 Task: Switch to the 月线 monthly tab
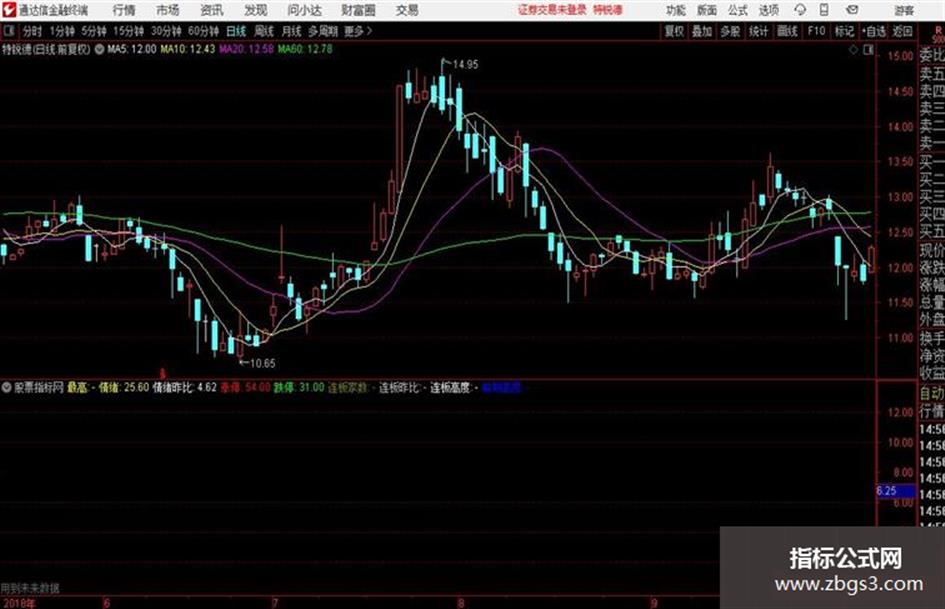[291, 31]
